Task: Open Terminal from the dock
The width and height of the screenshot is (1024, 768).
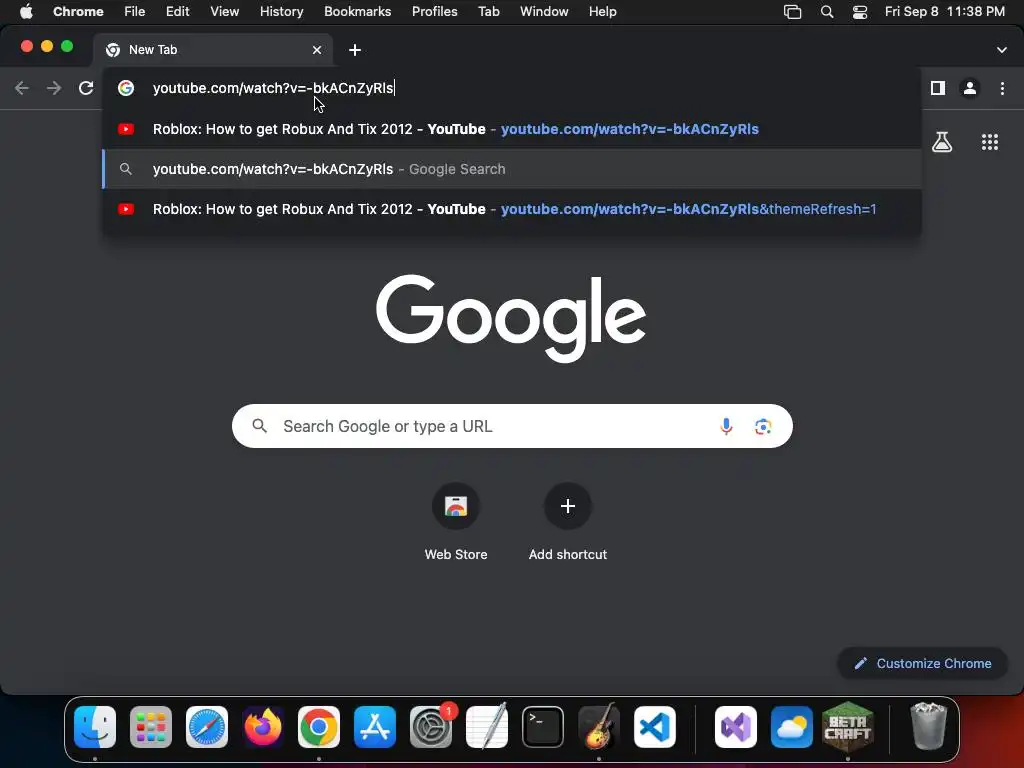Action: pyautogui.click(x=543, y=727)
